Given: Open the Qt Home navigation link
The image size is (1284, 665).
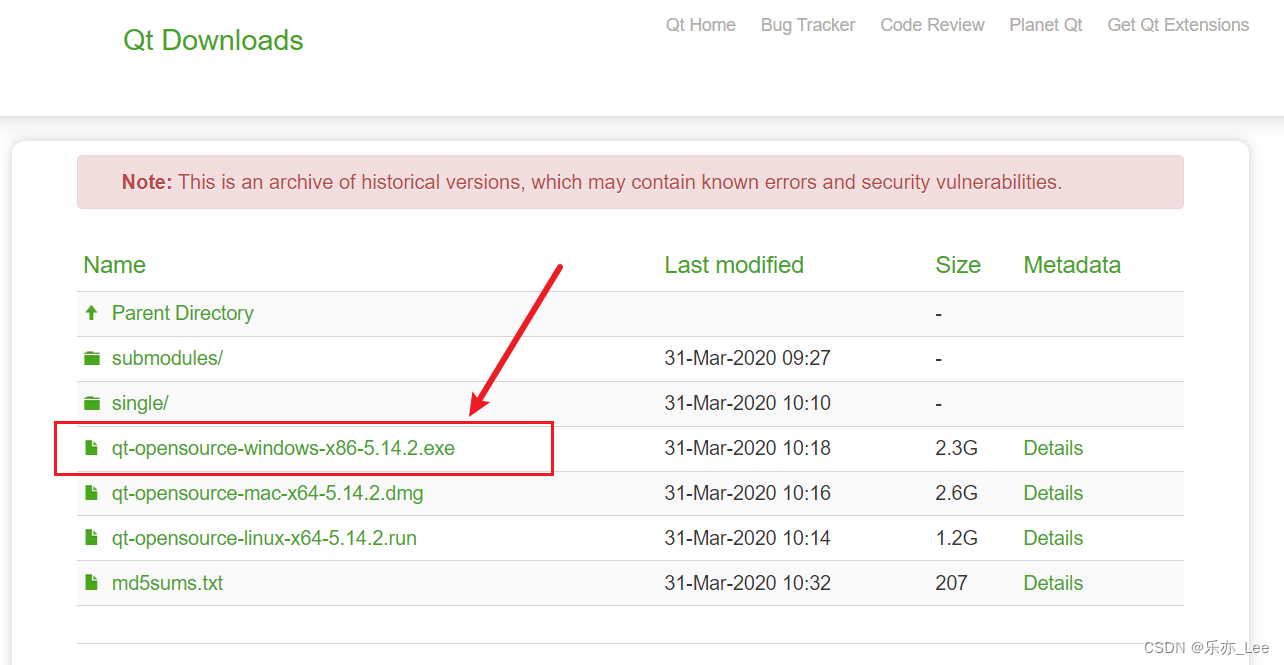Looking at the screenshot, I should (x=701, y=25).
